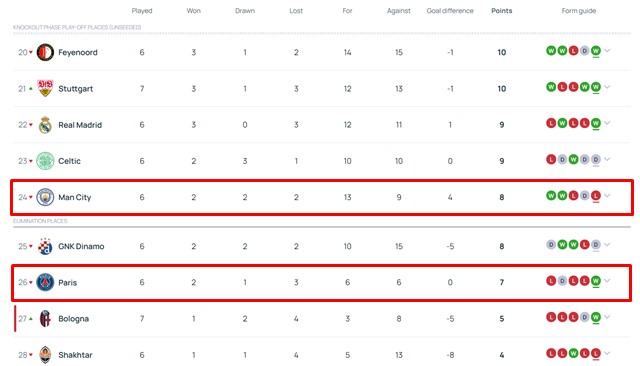Viewport: 640px width, 366px height.
Task: Click the GNK Dinamo club crest
Action: tap(45, 246)
